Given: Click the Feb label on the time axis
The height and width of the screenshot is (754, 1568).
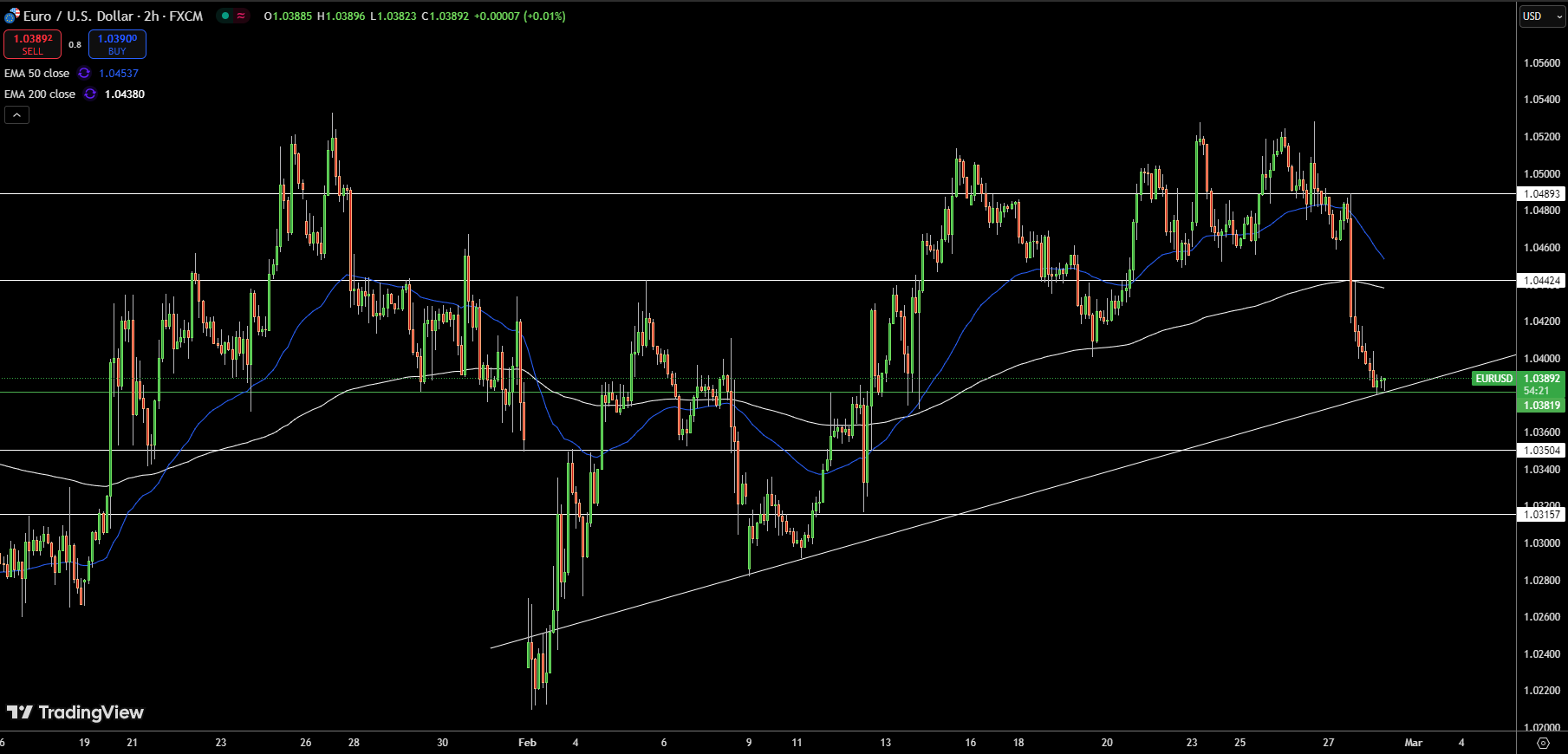Looking at the screenshot, I should pyautogui.click(x=527, y=743).
